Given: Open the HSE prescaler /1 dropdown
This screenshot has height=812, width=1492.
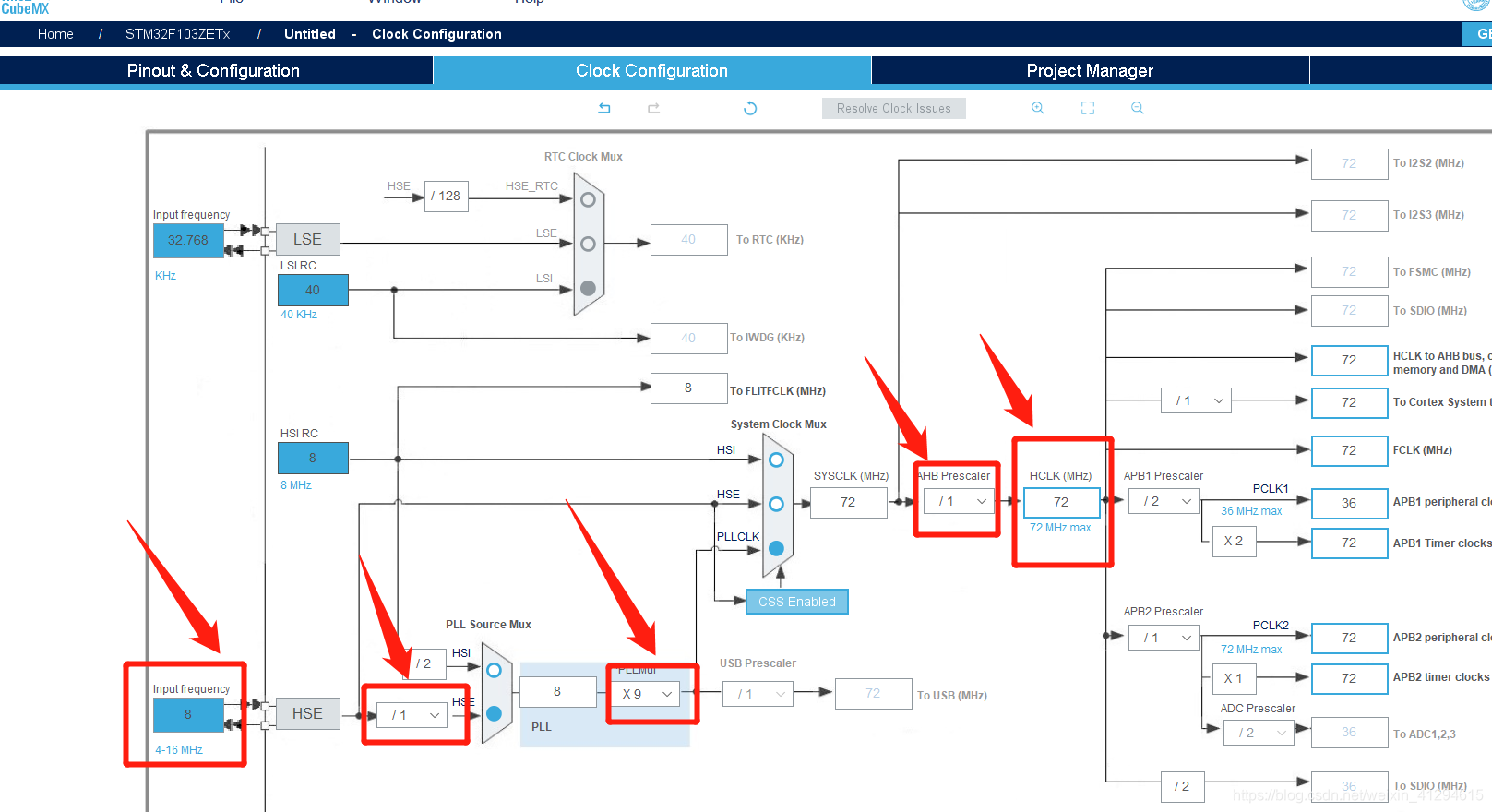Looking at the screenshot, I should pyautogui.click(x=412, y=715).
